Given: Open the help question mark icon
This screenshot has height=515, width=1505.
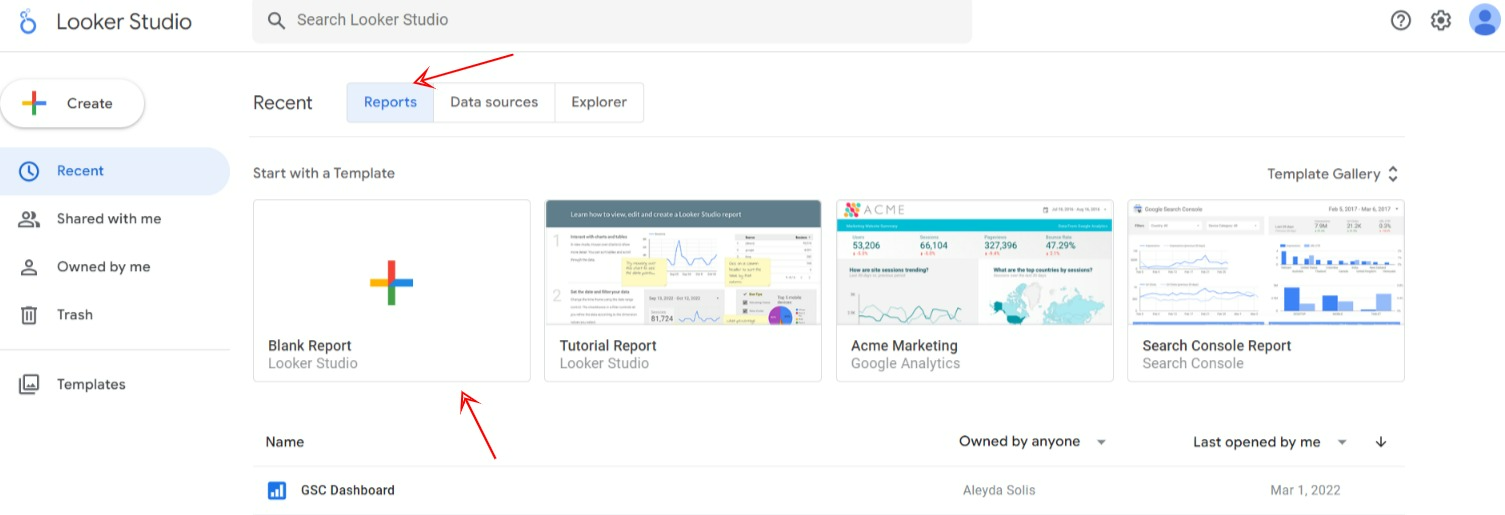Looking at the screenshot, I should click(1401, 20).
